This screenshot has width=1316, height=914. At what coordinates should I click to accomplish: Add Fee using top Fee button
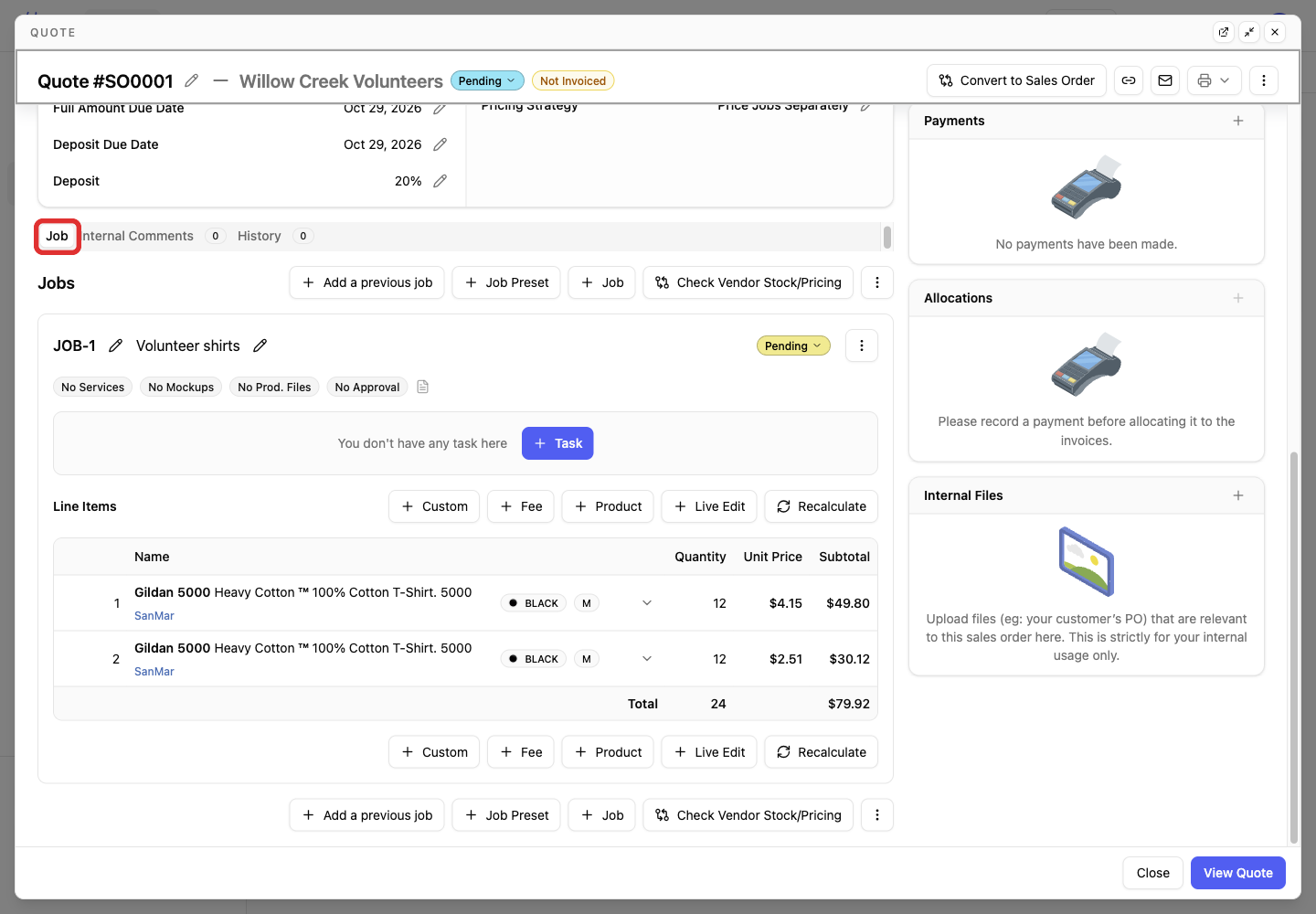point(521,506)
